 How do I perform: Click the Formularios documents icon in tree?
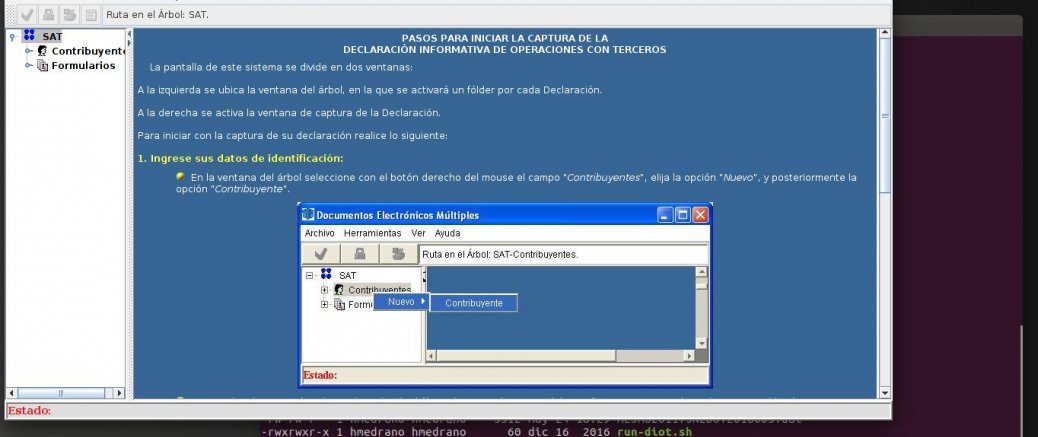(42, 66)
